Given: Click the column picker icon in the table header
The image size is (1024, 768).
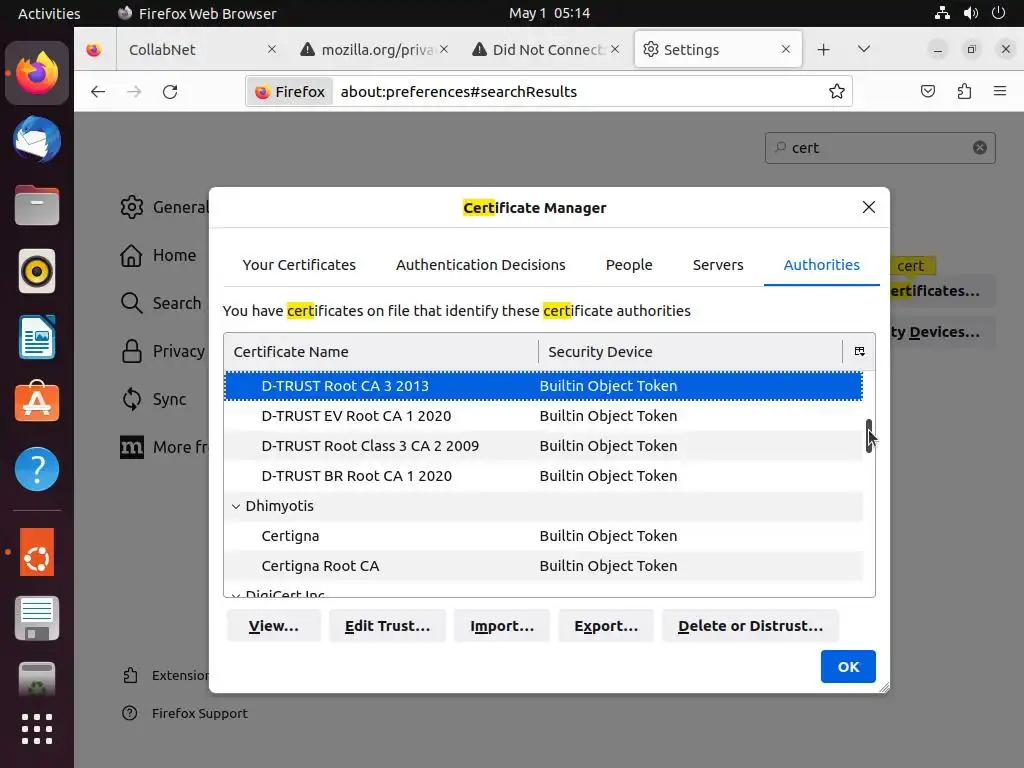Looking at the screenshot, I should tap(859, 351).
